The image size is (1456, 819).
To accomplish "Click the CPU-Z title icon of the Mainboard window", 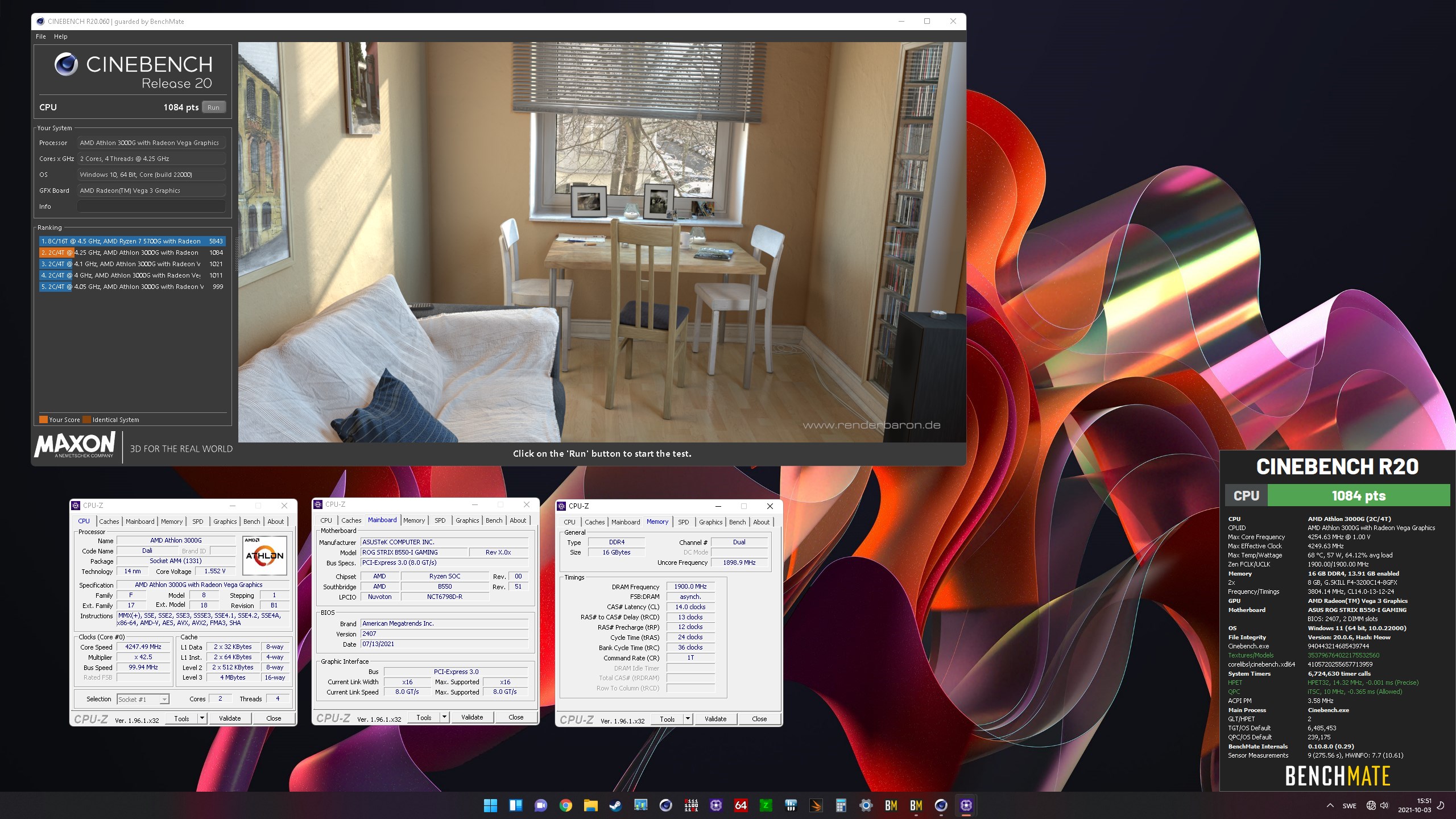I will [x=318, y=504].
